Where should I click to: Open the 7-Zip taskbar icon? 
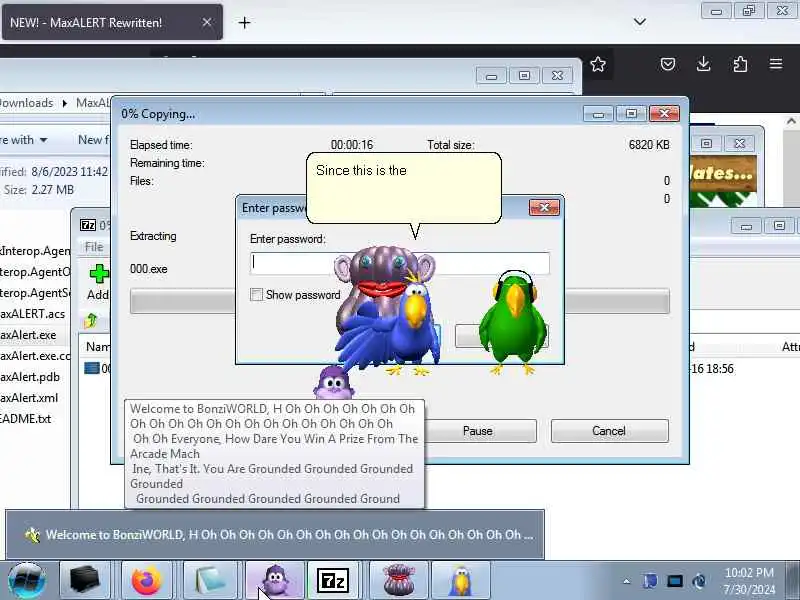coord(333,581)
